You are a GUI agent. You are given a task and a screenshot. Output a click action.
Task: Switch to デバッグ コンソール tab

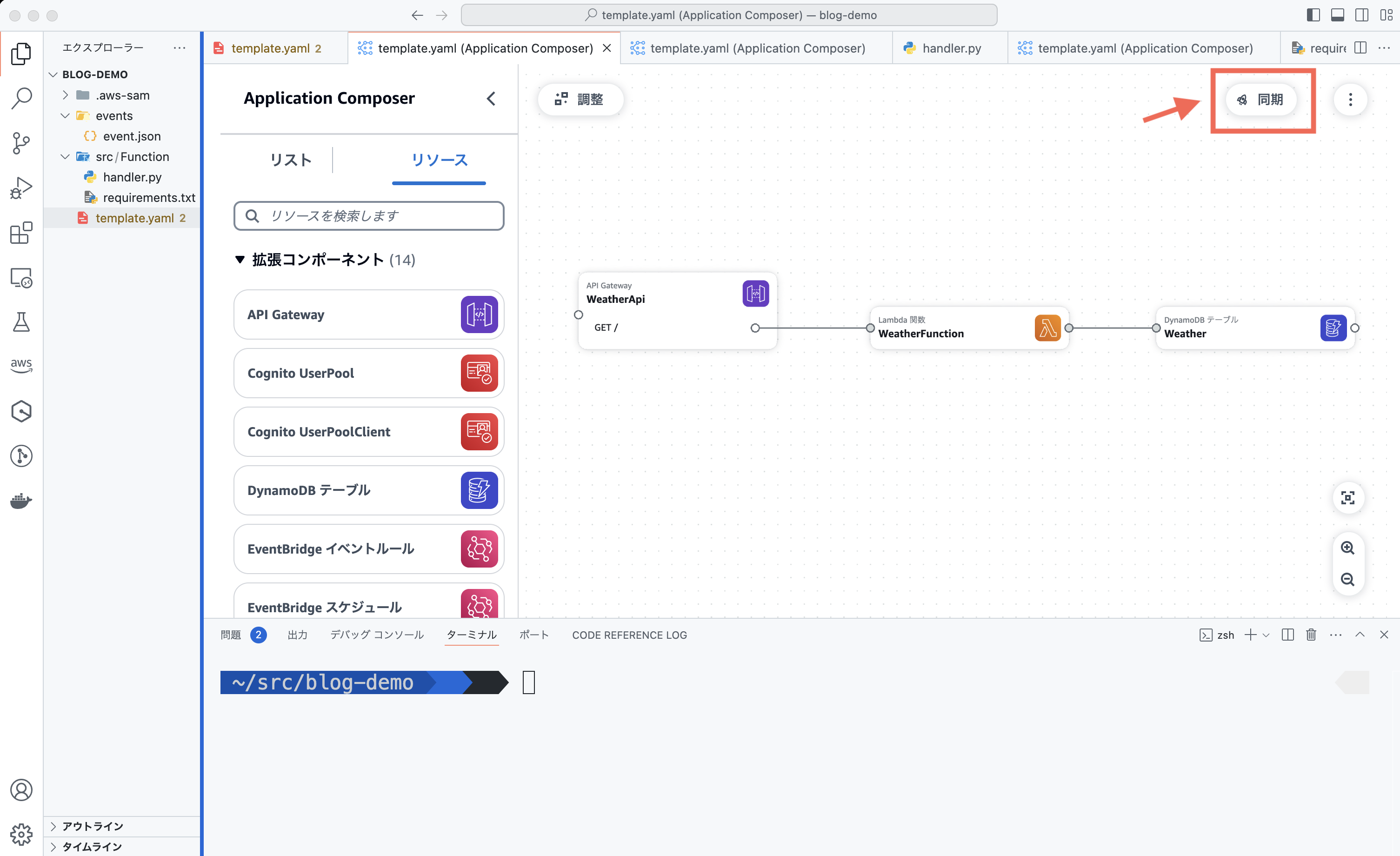[x=377, y=635]
